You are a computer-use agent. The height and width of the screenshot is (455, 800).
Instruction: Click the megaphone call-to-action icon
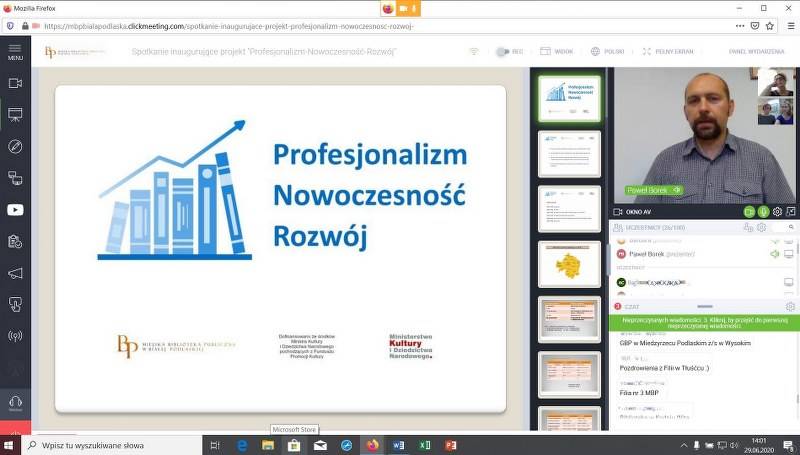[15, 273]
